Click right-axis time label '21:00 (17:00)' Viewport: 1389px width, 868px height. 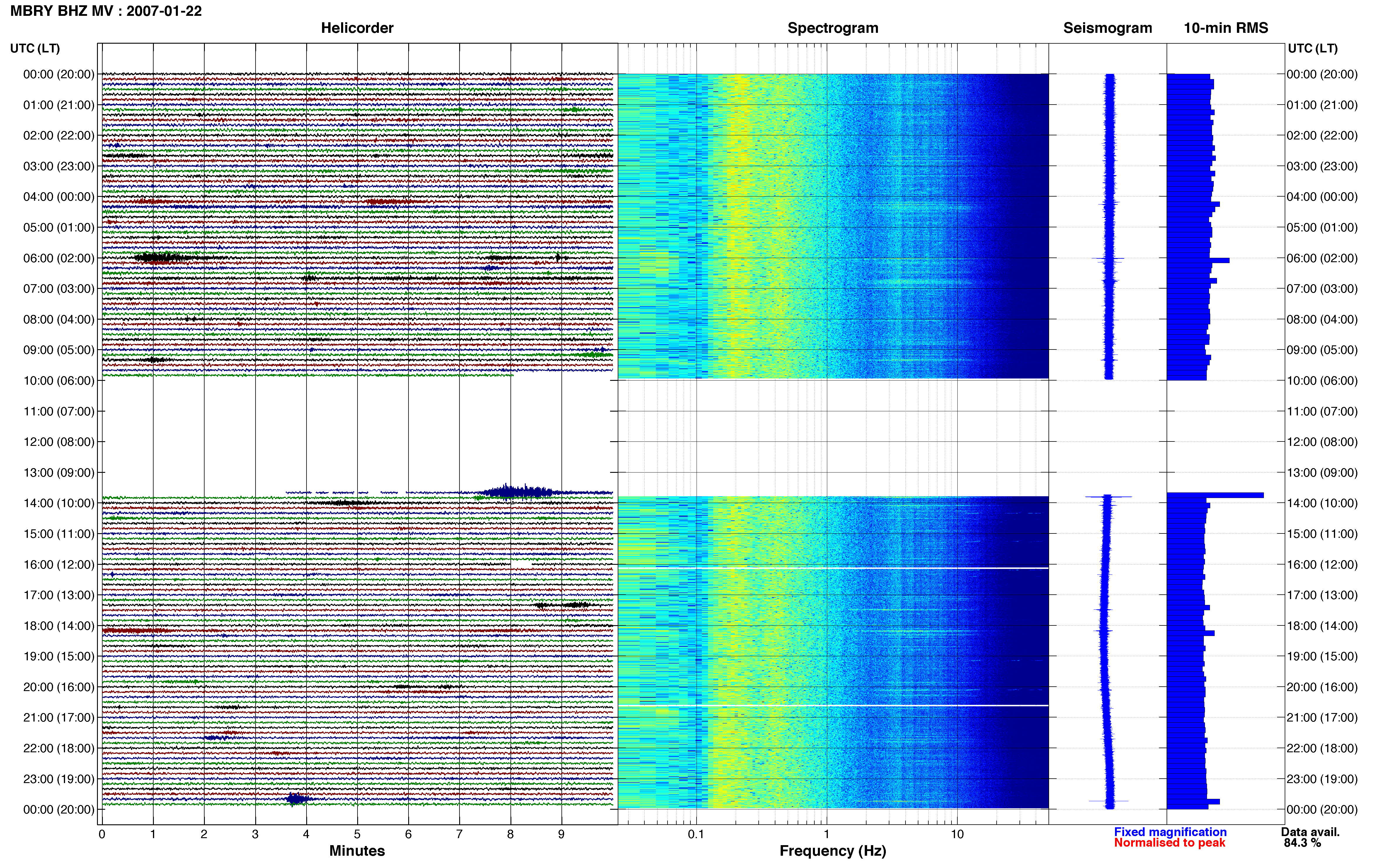(x=1322, y=718)
